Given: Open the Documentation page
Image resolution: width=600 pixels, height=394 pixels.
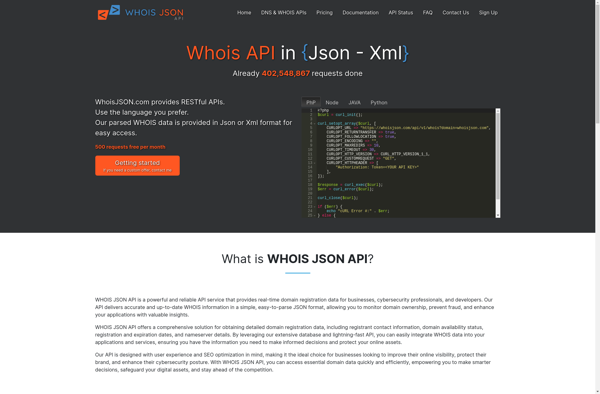Looking at the screenshot, I should pyautogui.click(x=360, y=13).
